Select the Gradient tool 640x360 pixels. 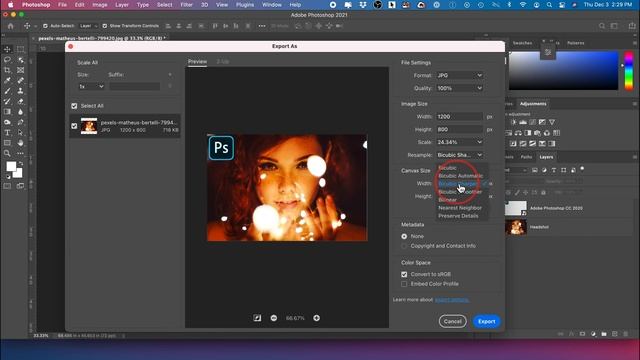tap(7, 112)
